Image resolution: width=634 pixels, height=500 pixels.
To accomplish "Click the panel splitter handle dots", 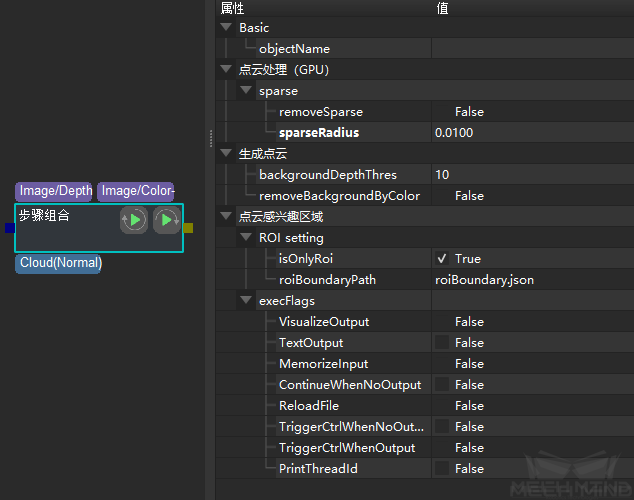I will (x=210, y=139).
